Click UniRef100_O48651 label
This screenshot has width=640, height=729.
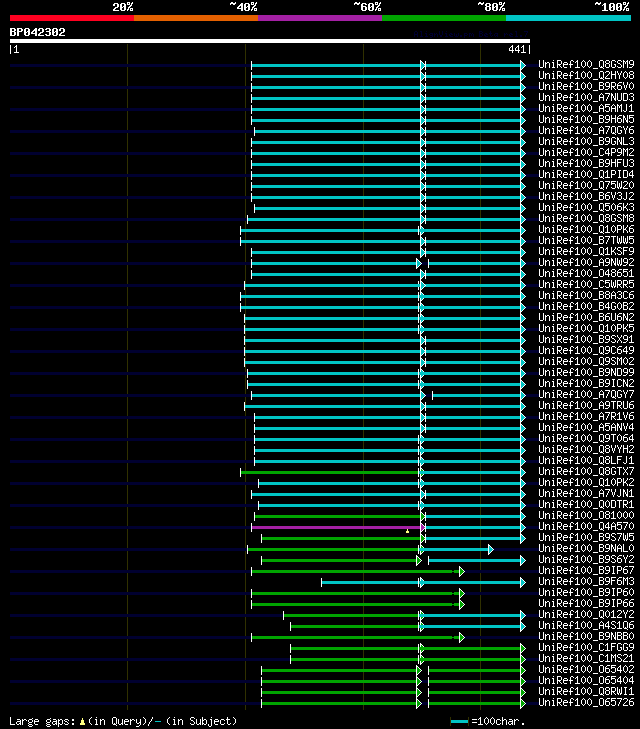[x=586, y=273]
